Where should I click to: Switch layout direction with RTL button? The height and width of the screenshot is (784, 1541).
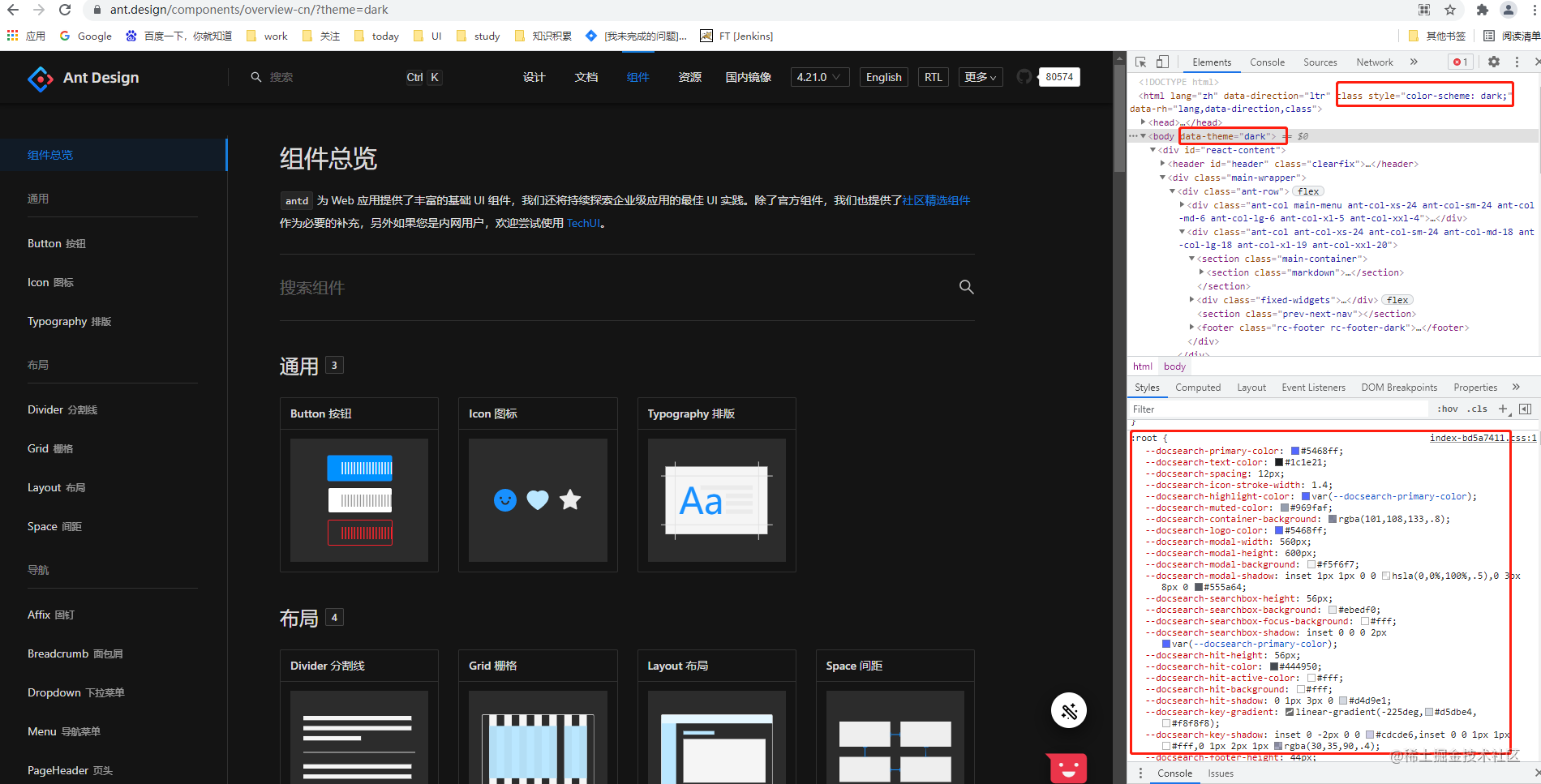click(934, 77)
